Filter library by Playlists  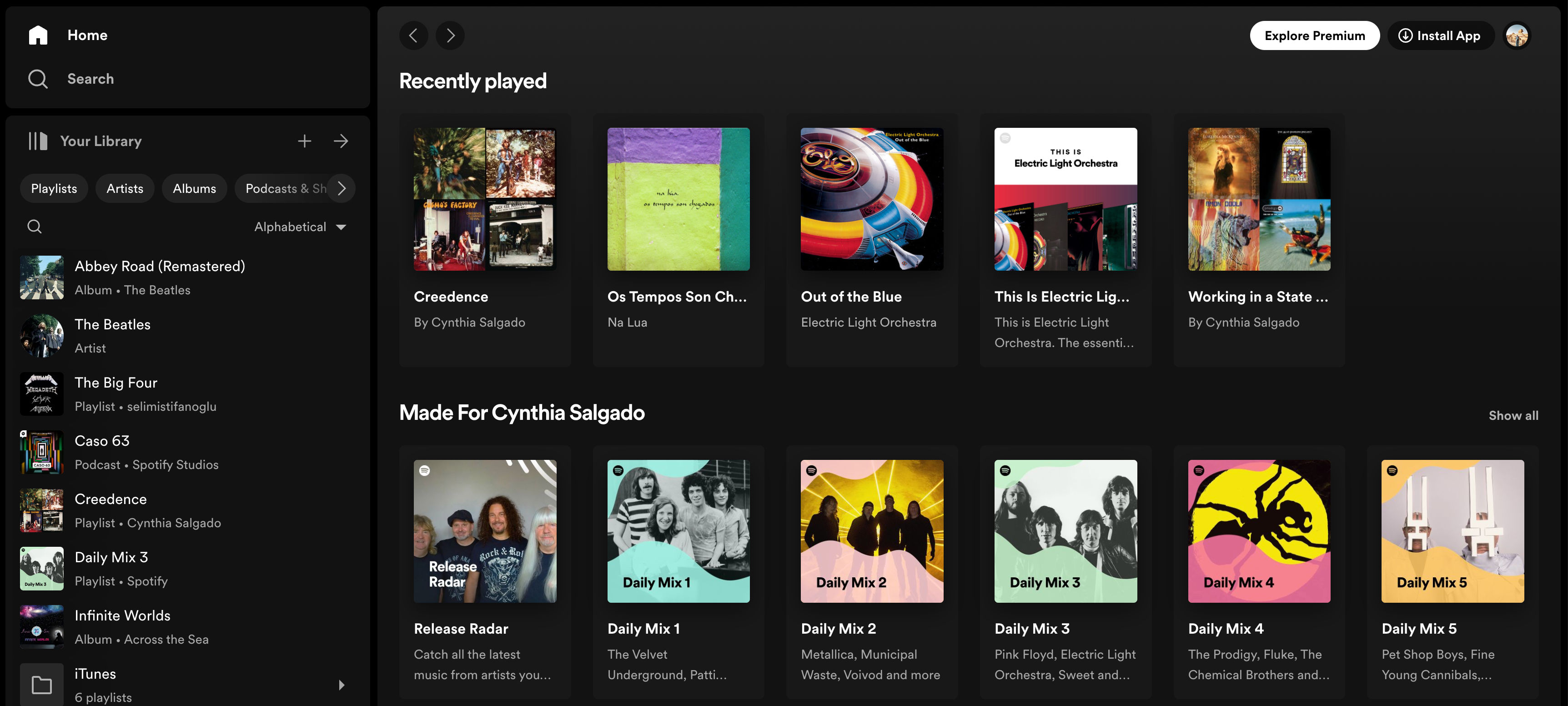coord(54,188)
